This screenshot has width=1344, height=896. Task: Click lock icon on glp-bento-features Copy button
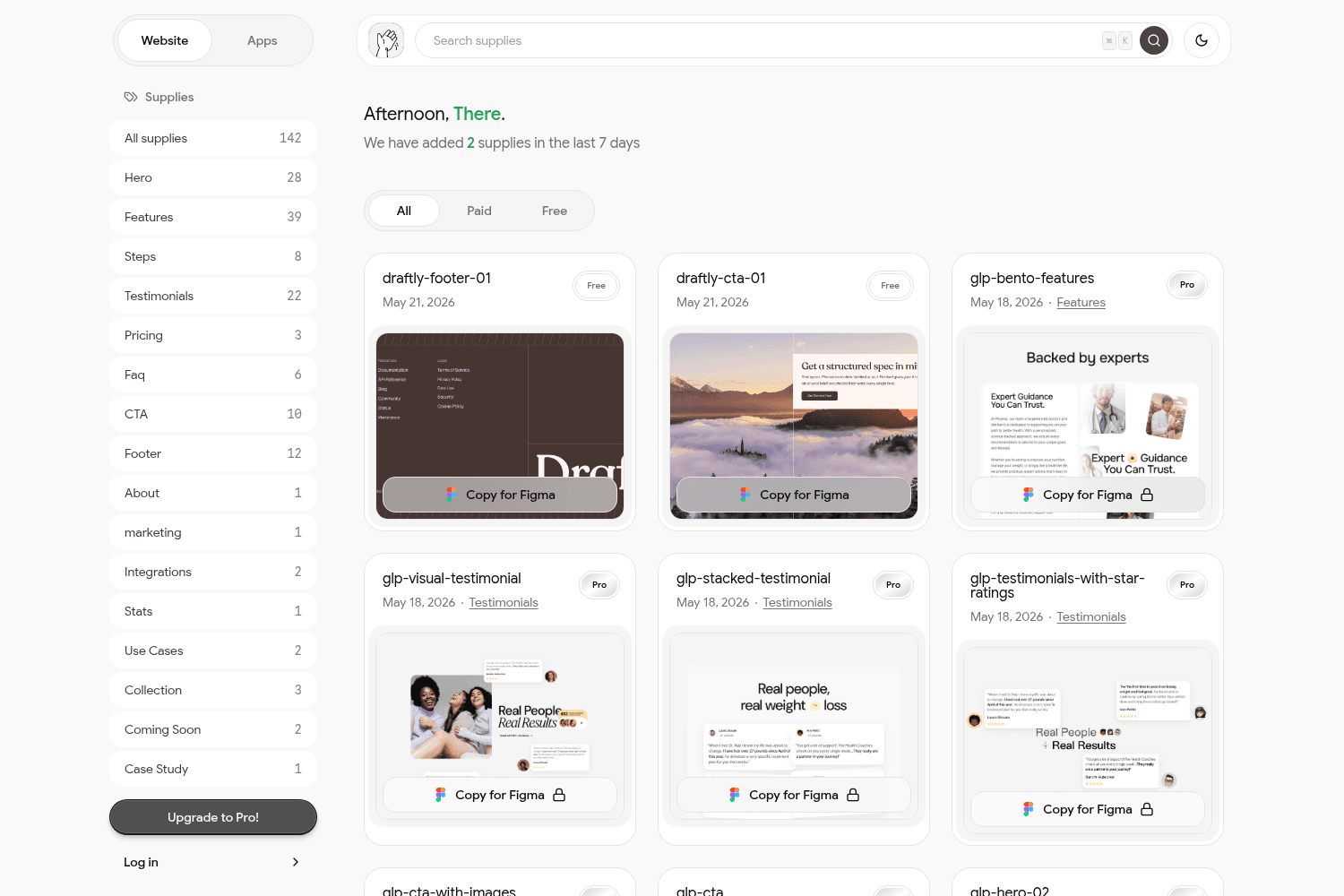pos(1147,495)
